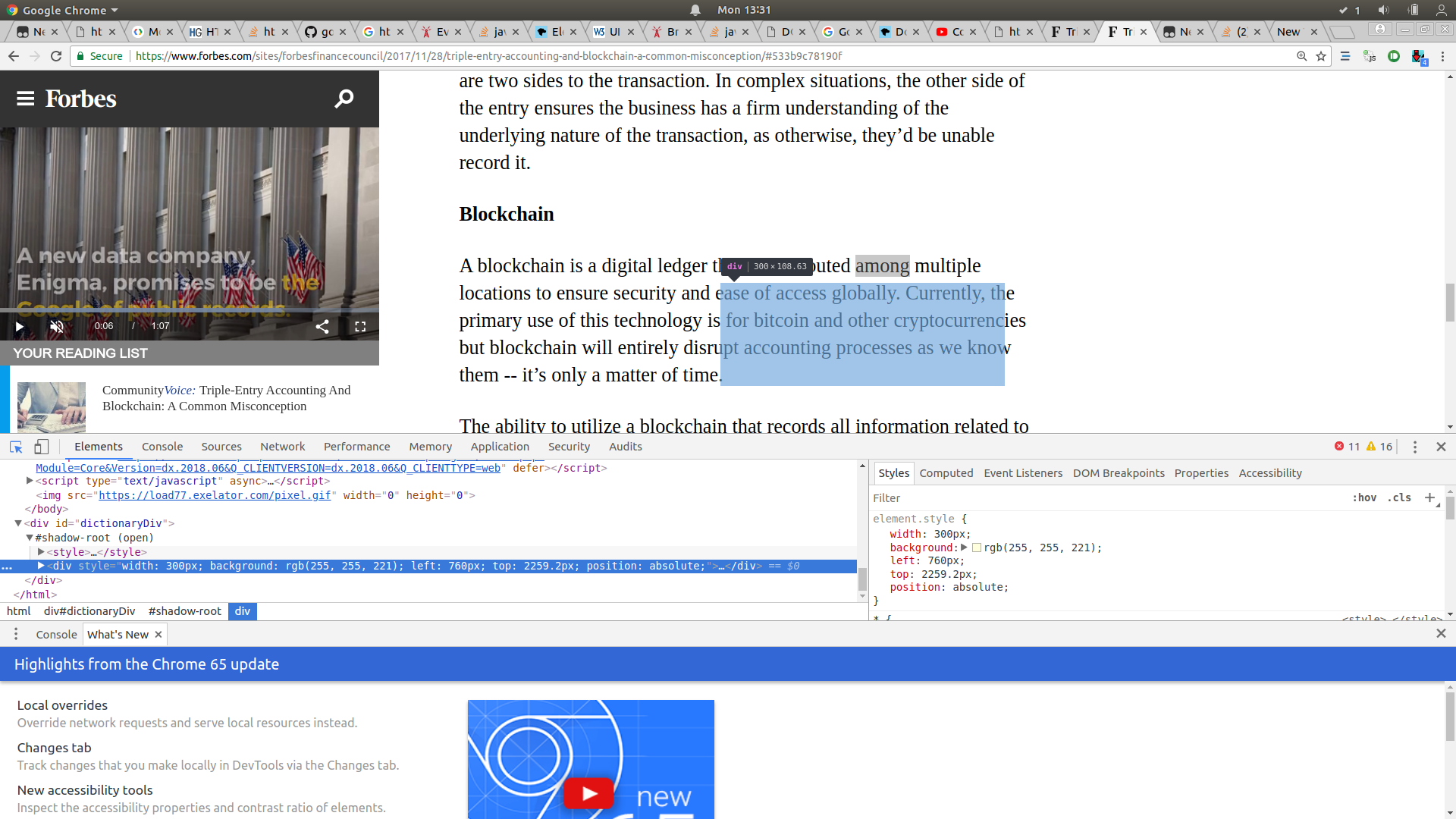Expand the selected div style node
This screenshot has width=1456, height=819.
[41, 566]
